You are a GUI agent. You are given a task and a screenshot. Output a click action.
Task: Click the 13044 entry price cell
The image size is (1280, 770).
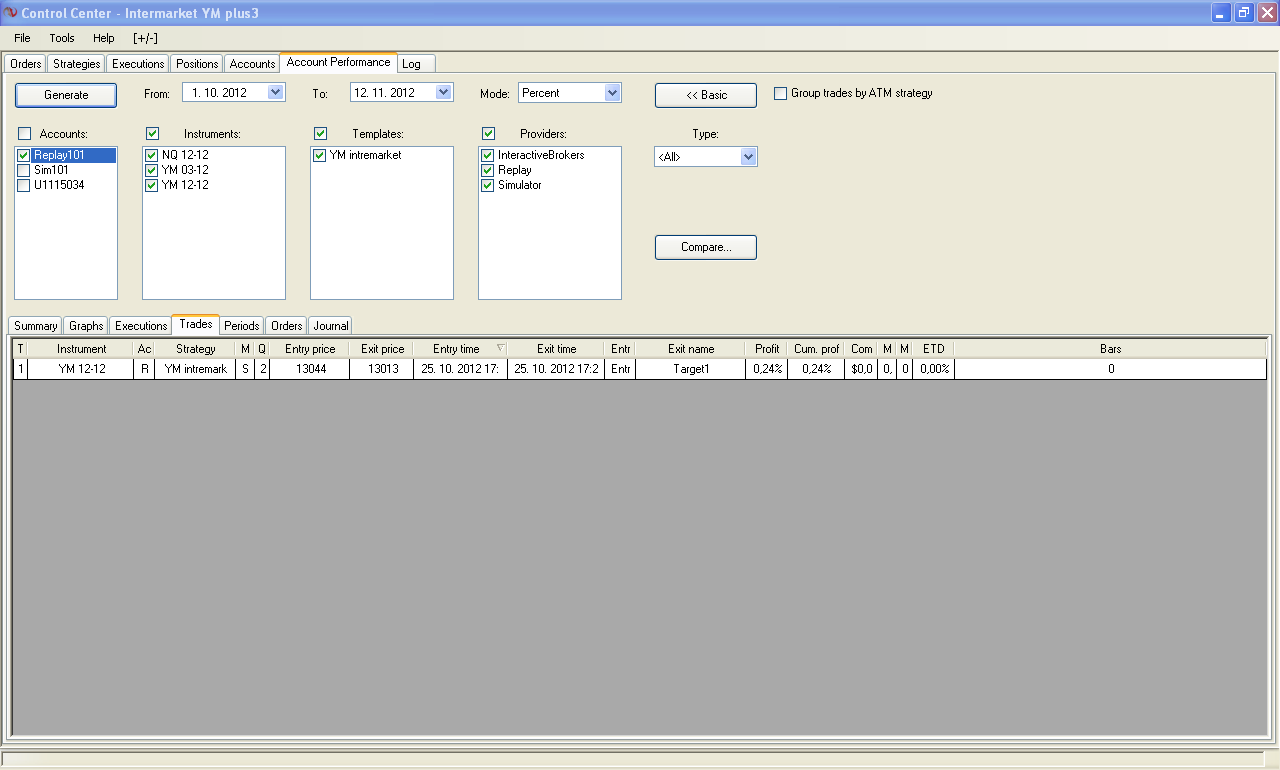tap(310, 369)
